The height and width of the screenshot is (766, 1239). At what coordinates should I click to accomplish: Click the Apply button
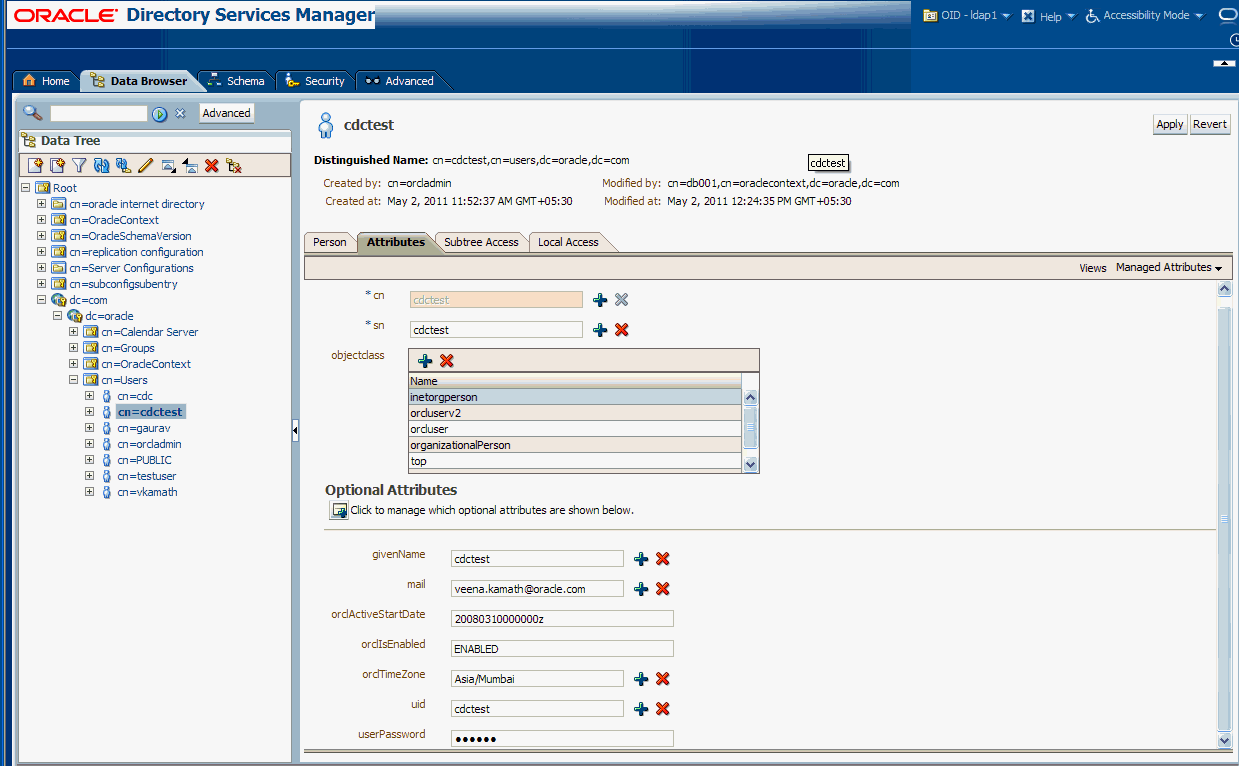coord(1169,124)
